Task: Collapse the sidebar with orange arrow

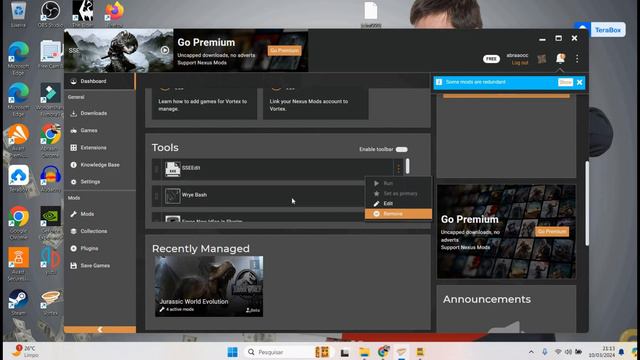Action: (100, 329)
